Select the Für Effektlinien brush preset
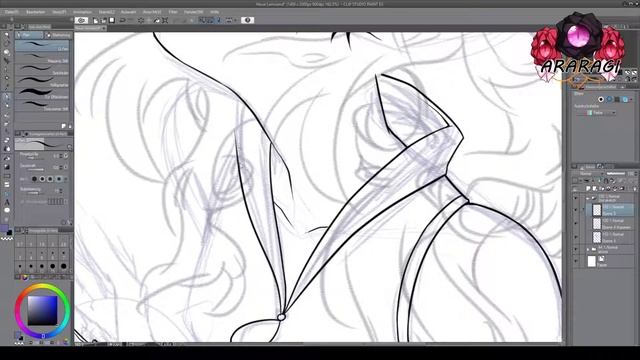 point(42,94)
